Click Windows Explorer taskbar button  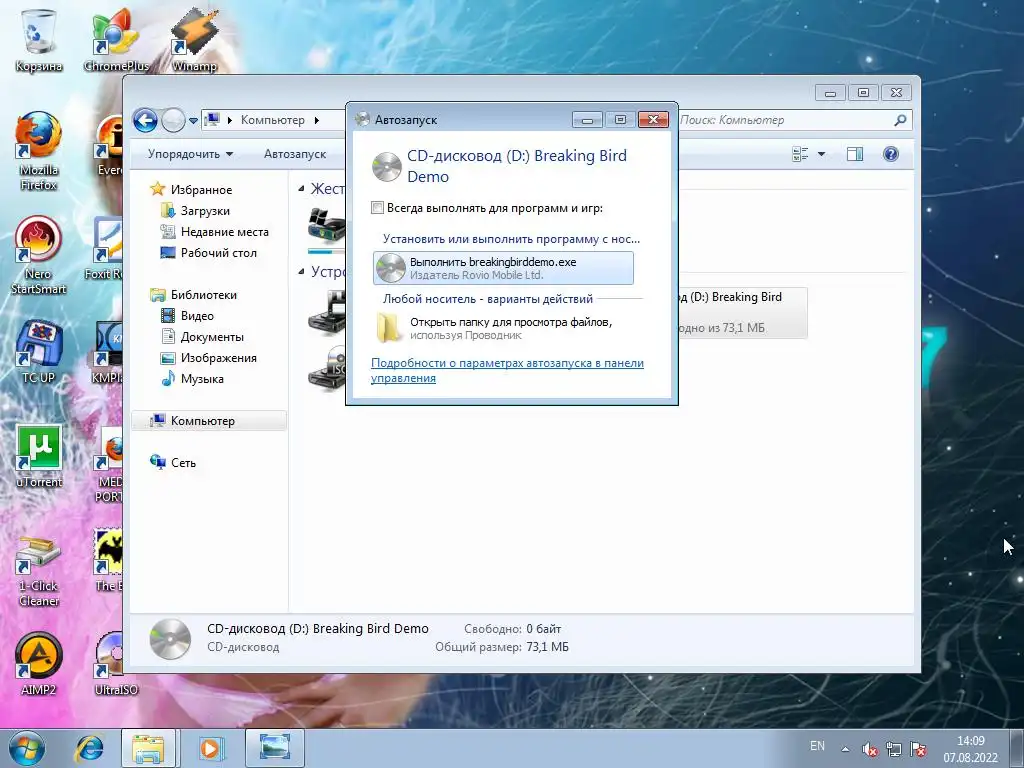[x=148, y=748]
